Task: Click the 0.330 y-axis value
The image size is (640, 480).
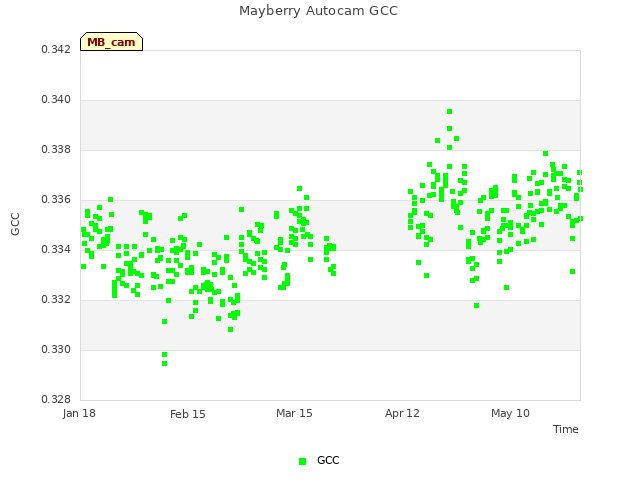Action: click(56, 349)
